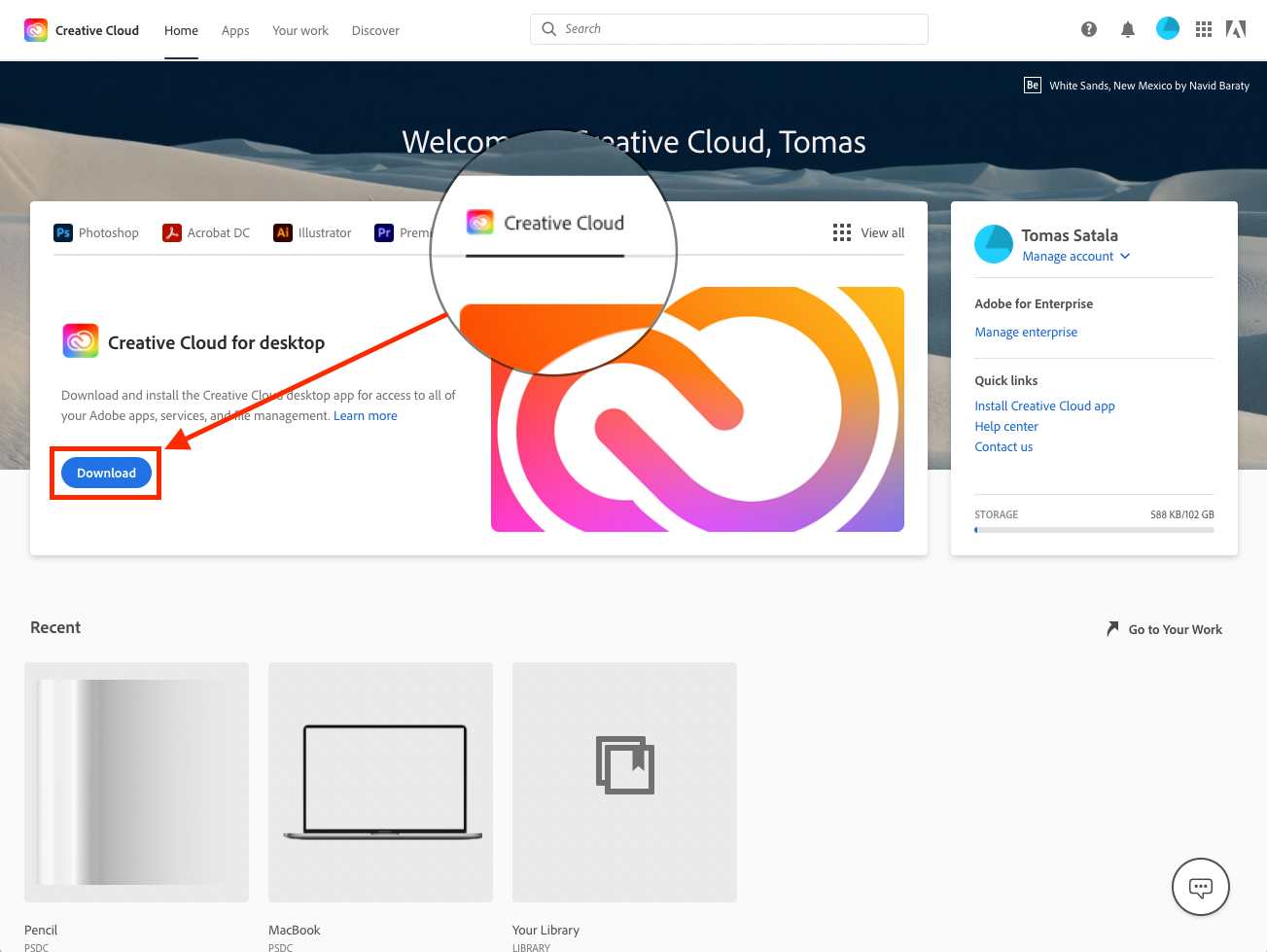Click the Creative Cloud for desktop heading
The width and height of the screenshot is (1267, 952).
click(216, 342)
